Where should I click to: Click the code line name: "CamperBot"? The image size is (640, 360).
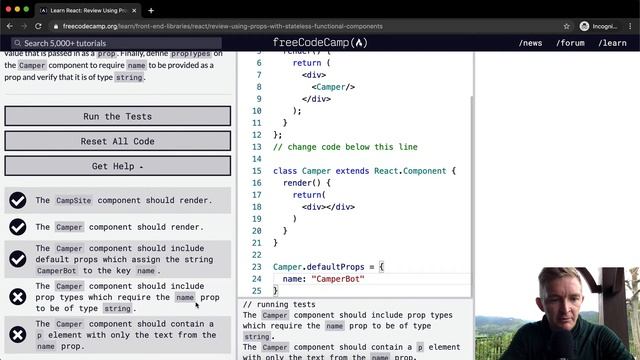coord(323,279)
